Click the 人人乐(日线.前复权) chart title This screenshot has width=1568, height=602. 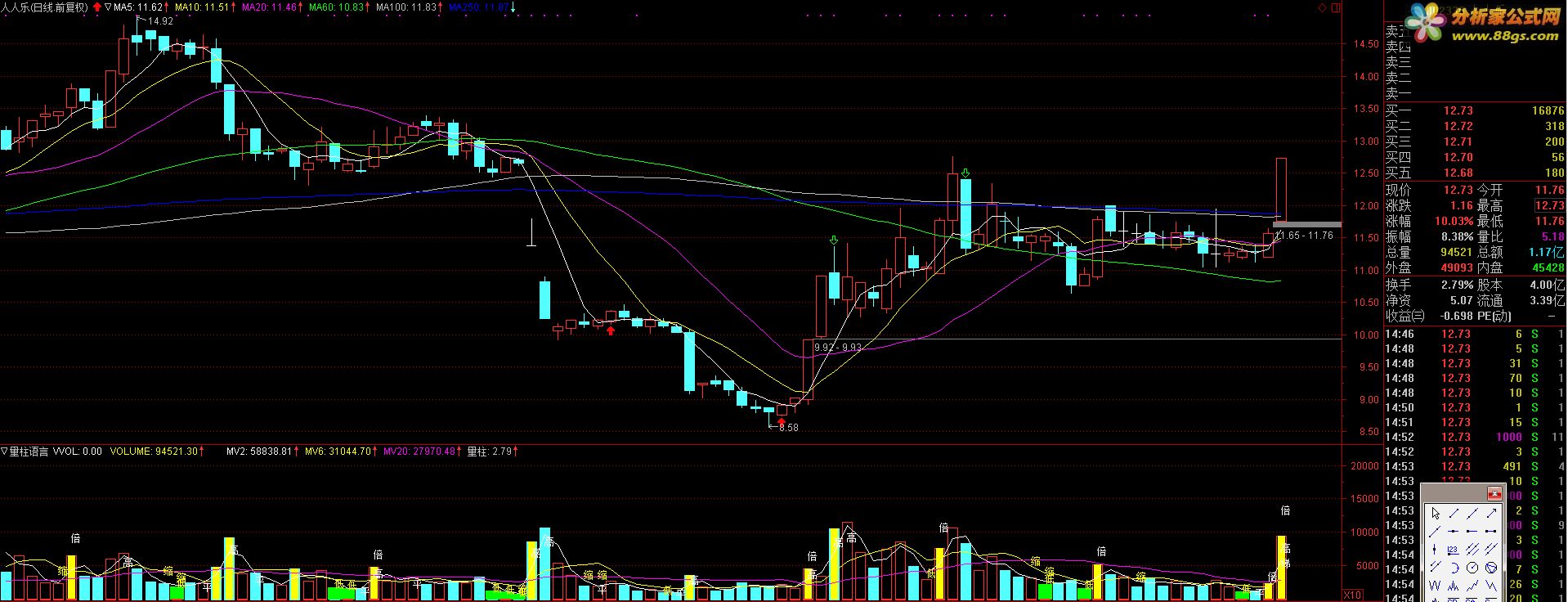[x=44, y=7]
